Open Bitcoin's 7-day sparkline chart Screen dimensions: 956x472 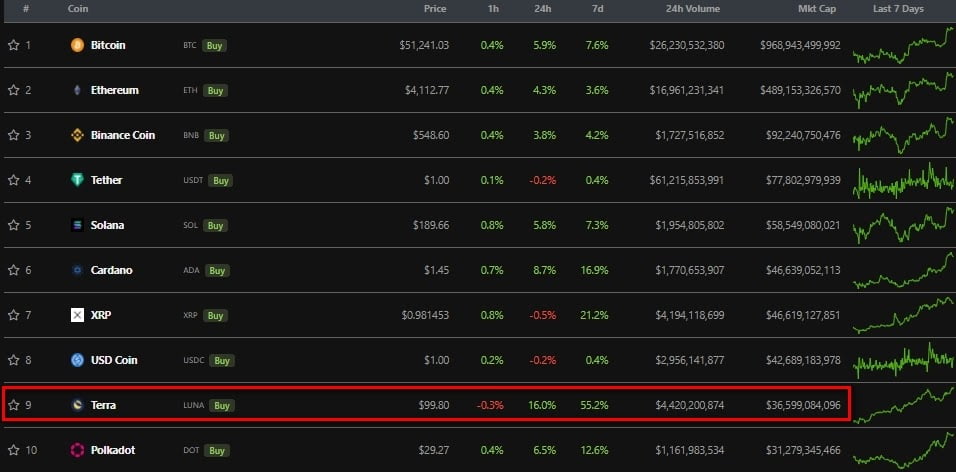point(903,45)
